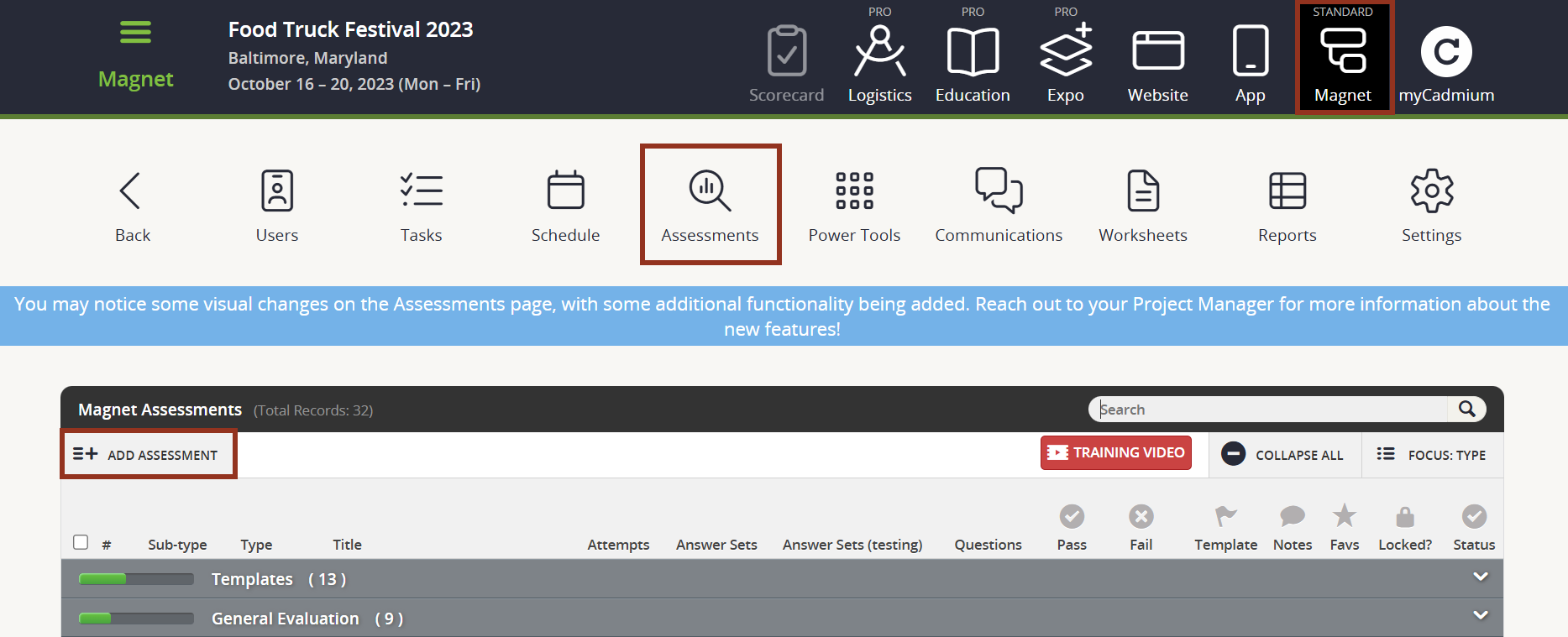Watch the Training Video
Screen dimensions: 1568x637
click(x=1116, y=452)
